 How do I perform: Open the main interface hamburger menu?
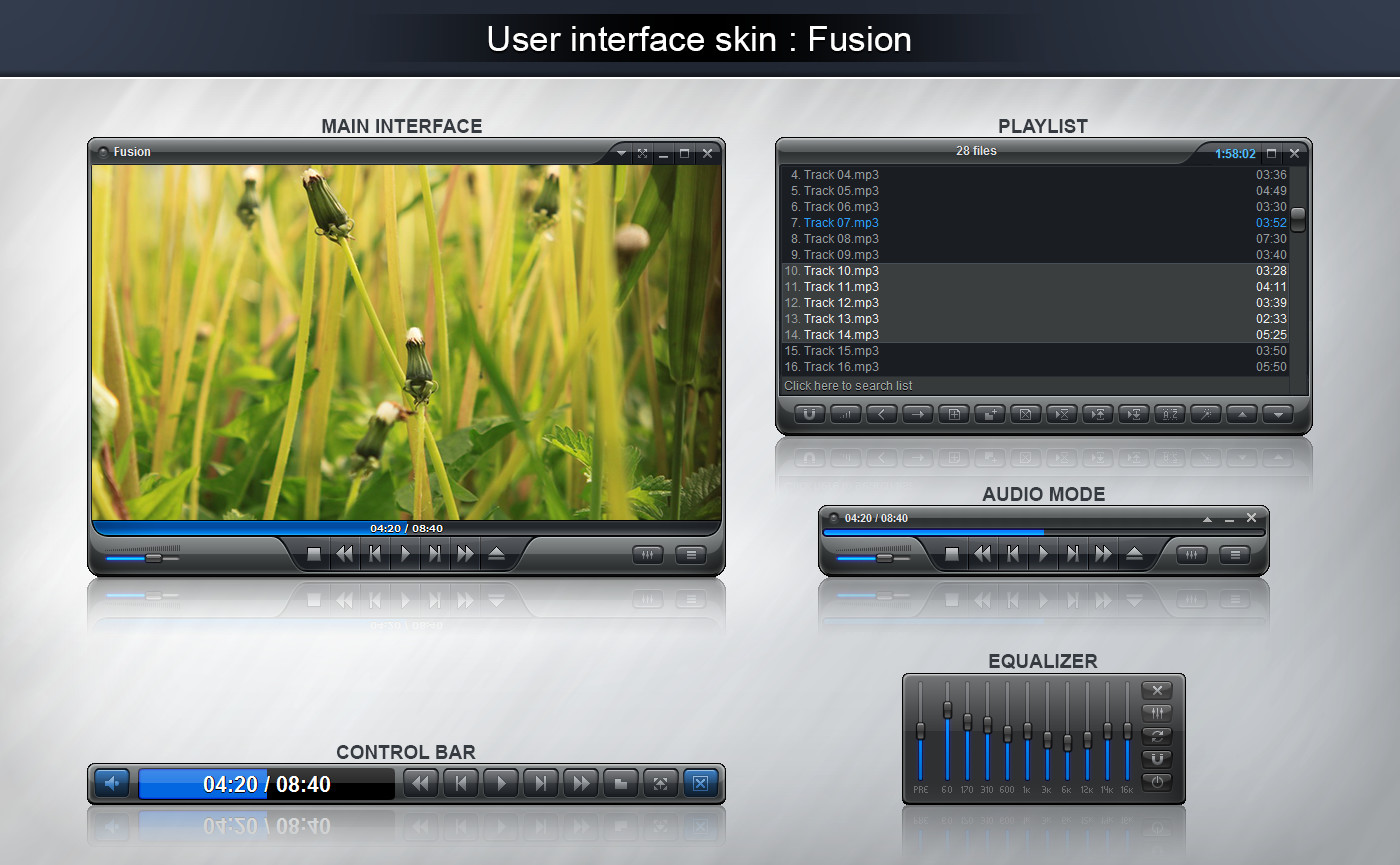tap(690, 554)
